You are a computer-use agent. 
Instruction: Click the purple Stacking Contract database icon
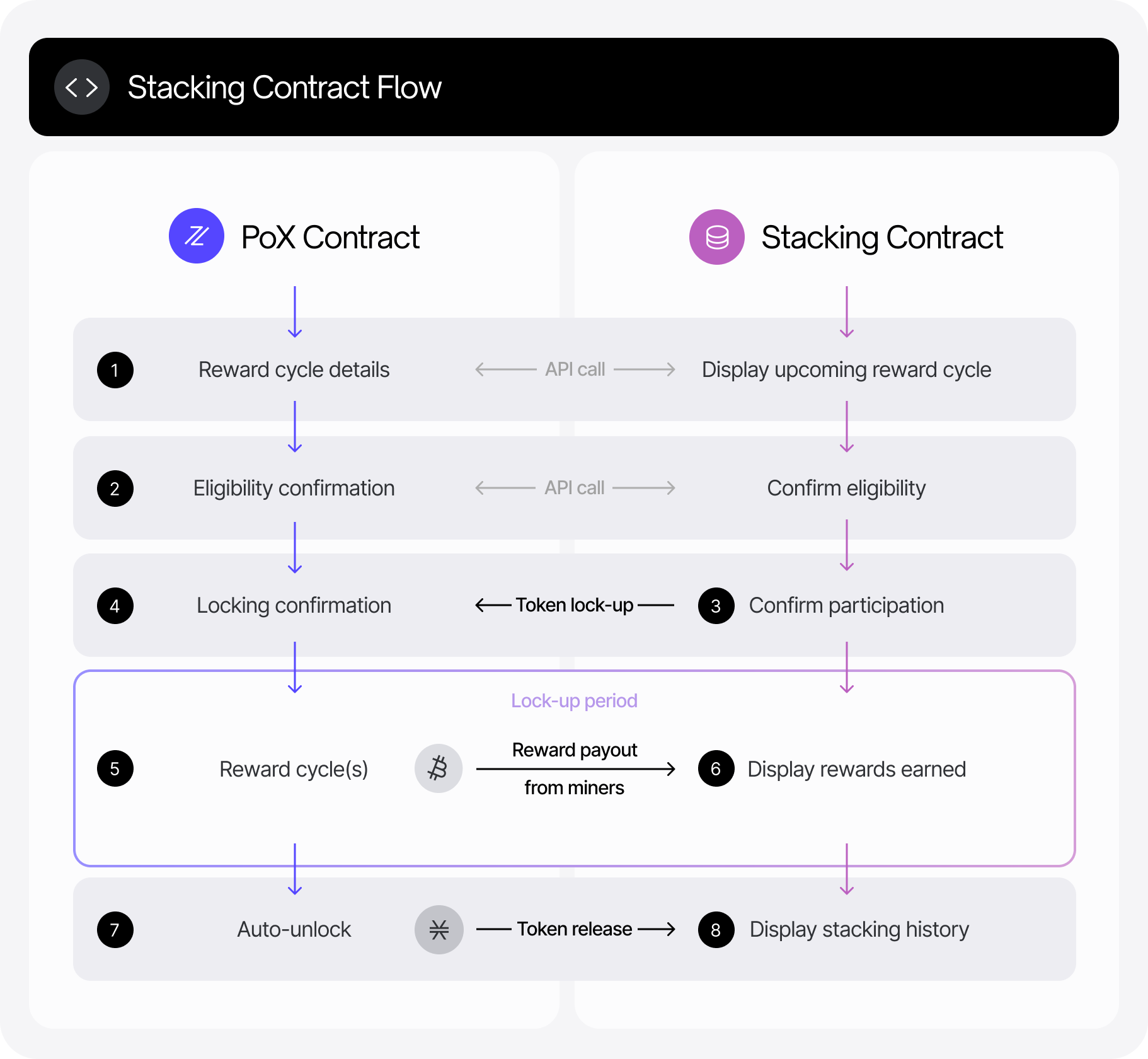tap(717, 237)
